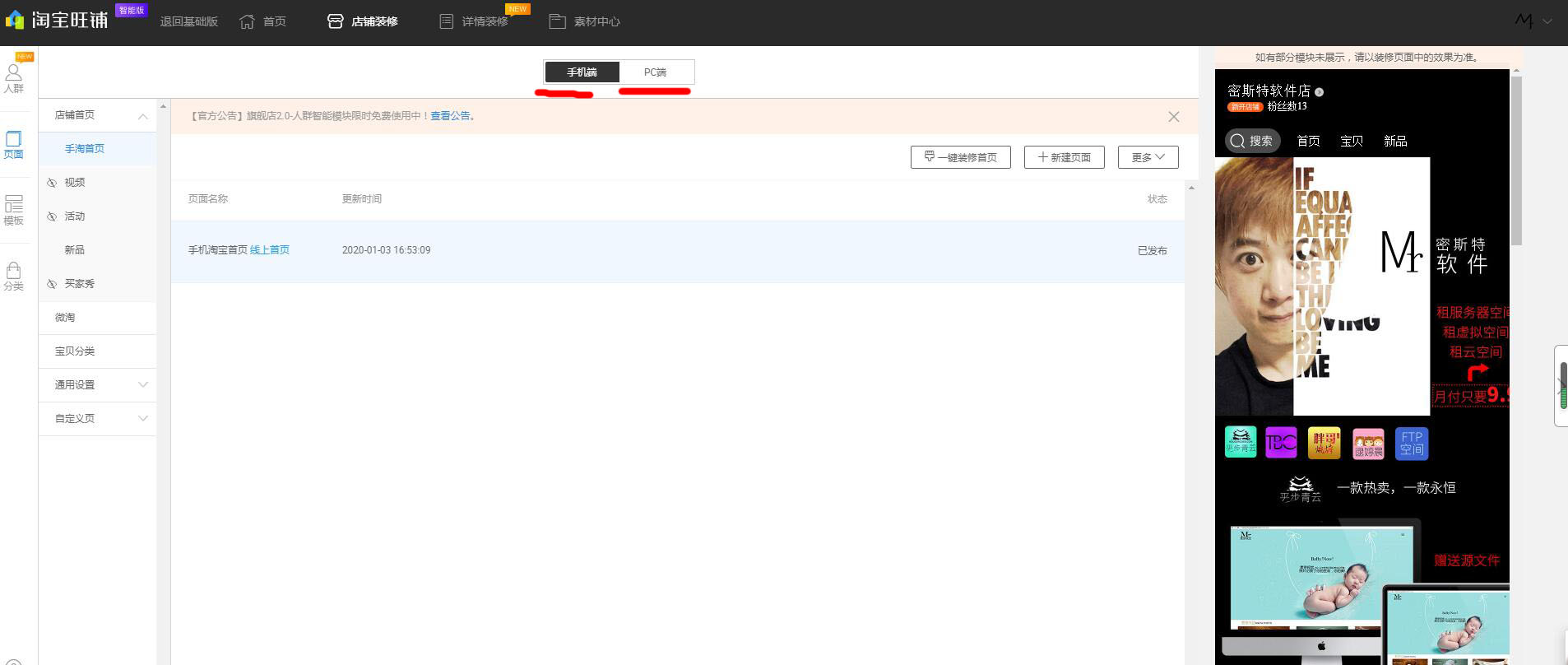Click the pink cartoon kids app icon

click(1368, 444)
